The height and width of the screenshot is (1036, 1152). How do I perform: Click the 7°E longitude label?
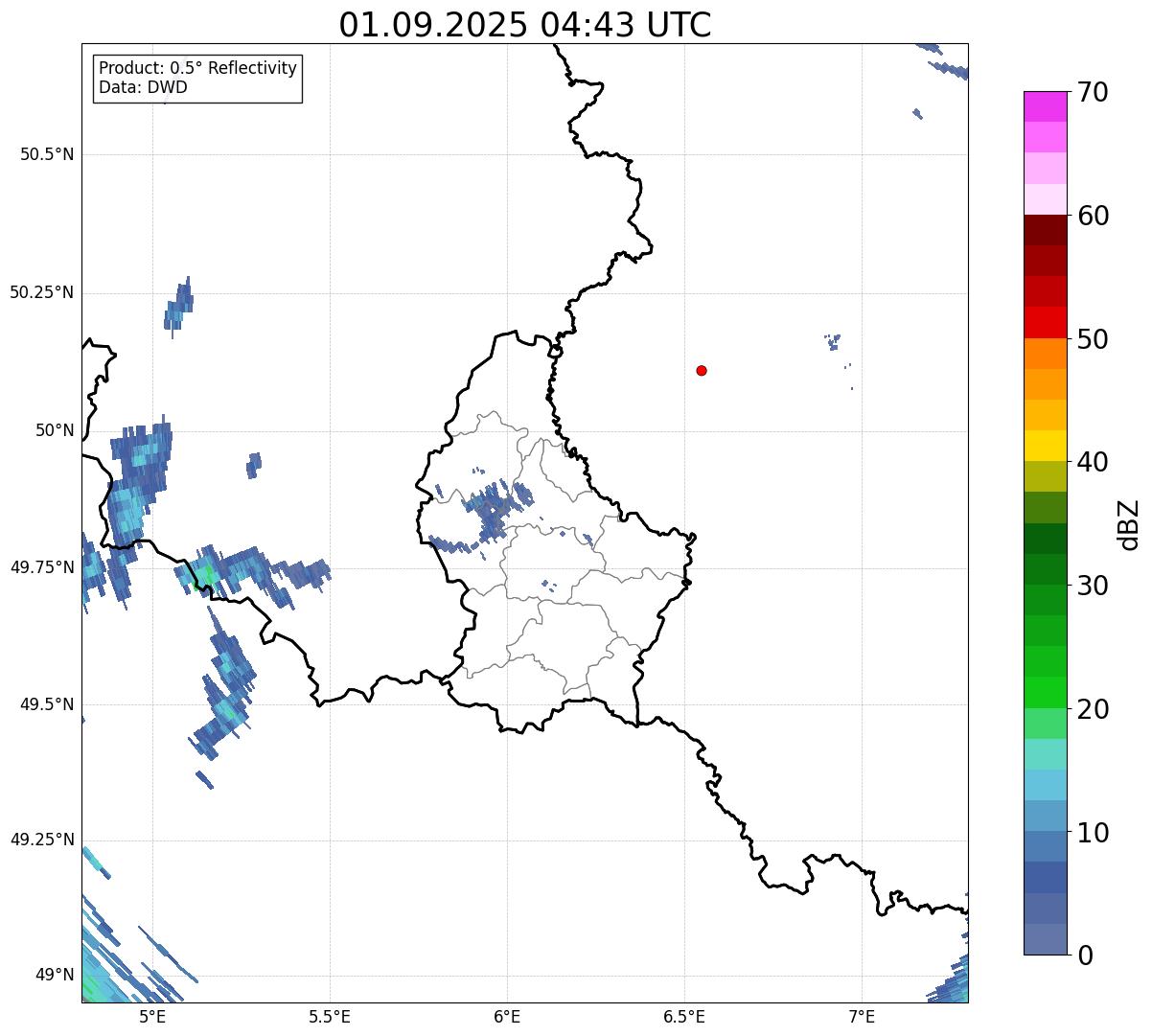(862, 1017)
